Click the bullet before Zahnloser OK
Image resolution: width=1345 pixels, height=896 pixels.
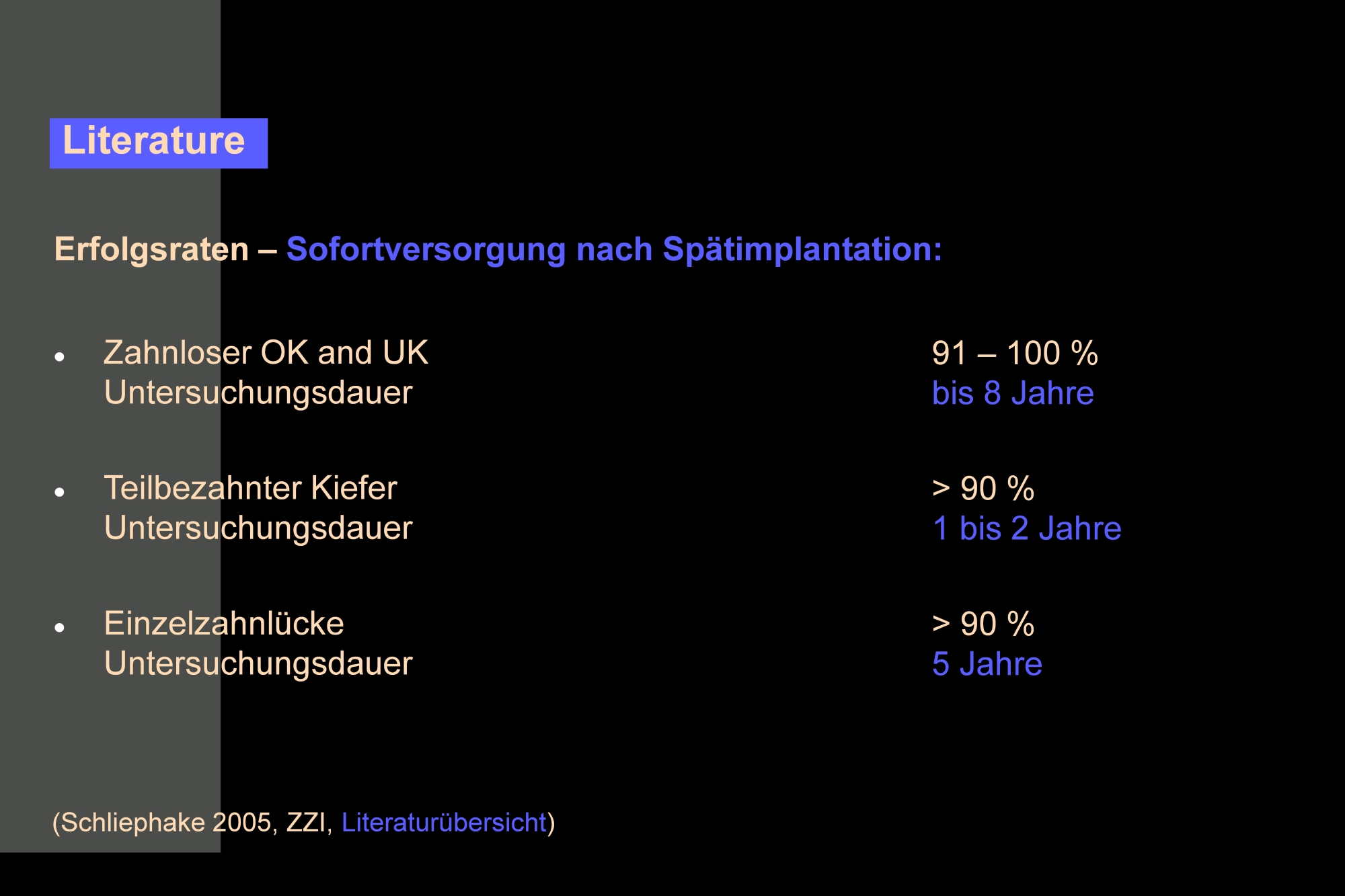pyautogui.click(x=60, y=356)
